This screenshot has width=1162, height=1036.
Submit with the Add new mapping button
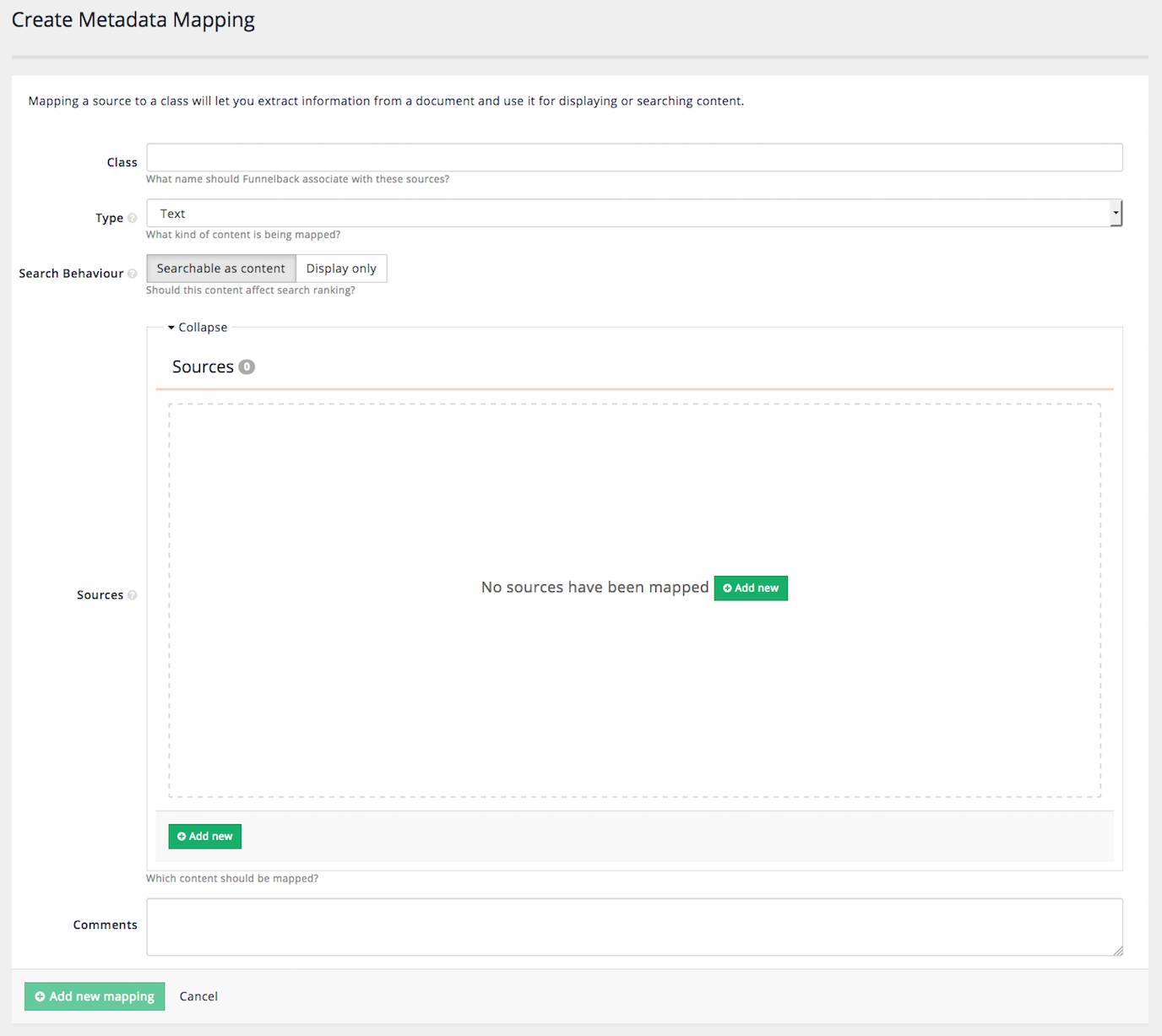click(95, 996)
